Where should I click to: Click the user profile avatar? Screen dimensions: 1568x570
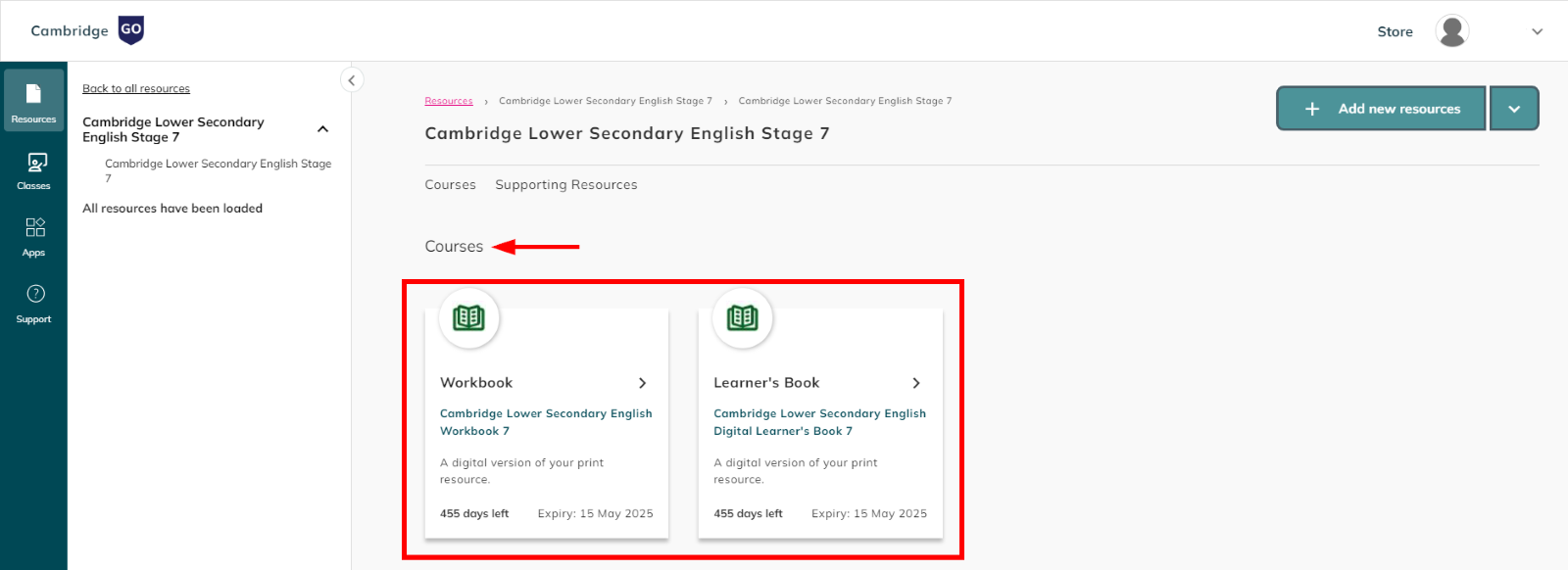[x=1451, y=31]
